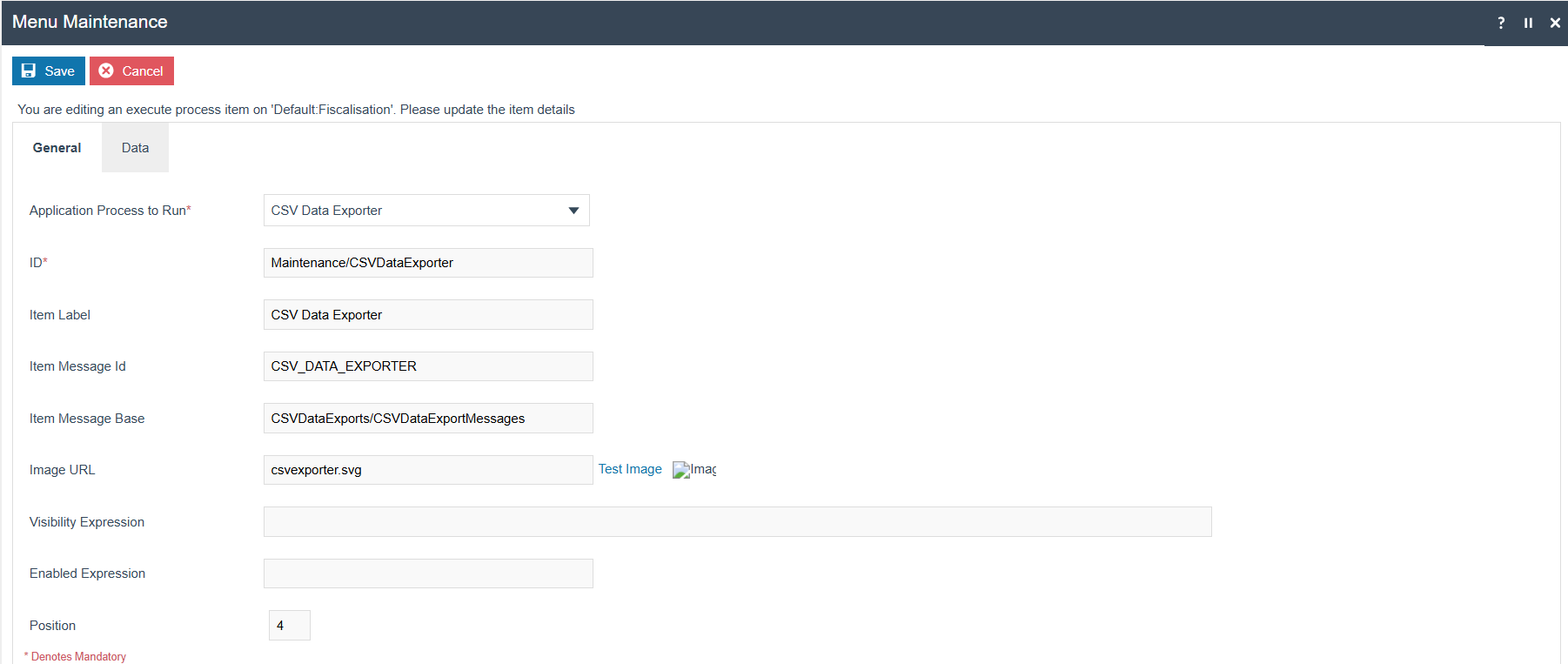Select the Item Message Id field
1568x664 pixels.
(428, 366)
